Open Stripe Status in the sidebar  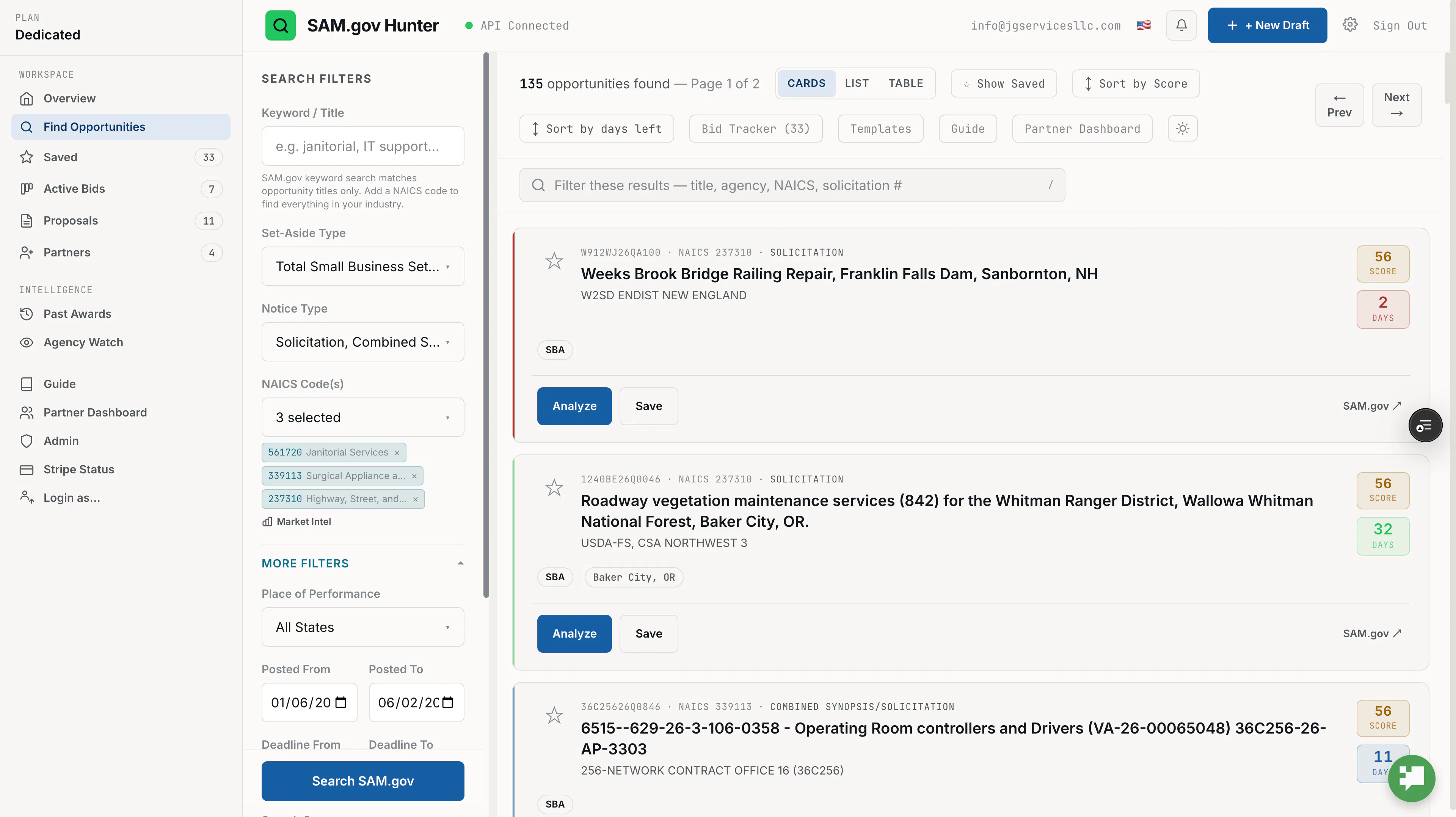click(121, 469)
